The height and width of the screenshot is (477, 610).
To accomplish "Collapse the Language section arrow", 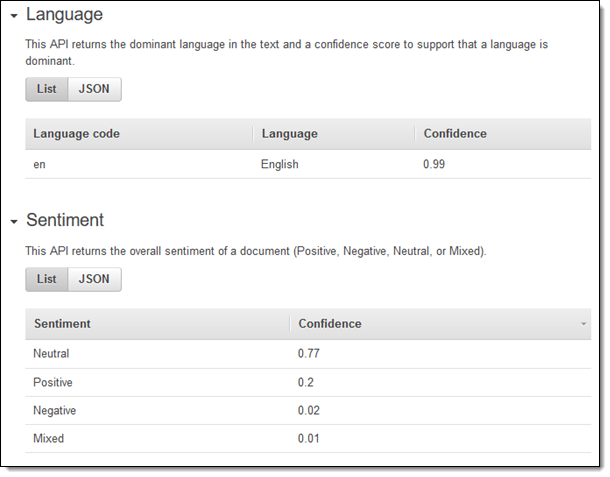I will click(14, 16).
